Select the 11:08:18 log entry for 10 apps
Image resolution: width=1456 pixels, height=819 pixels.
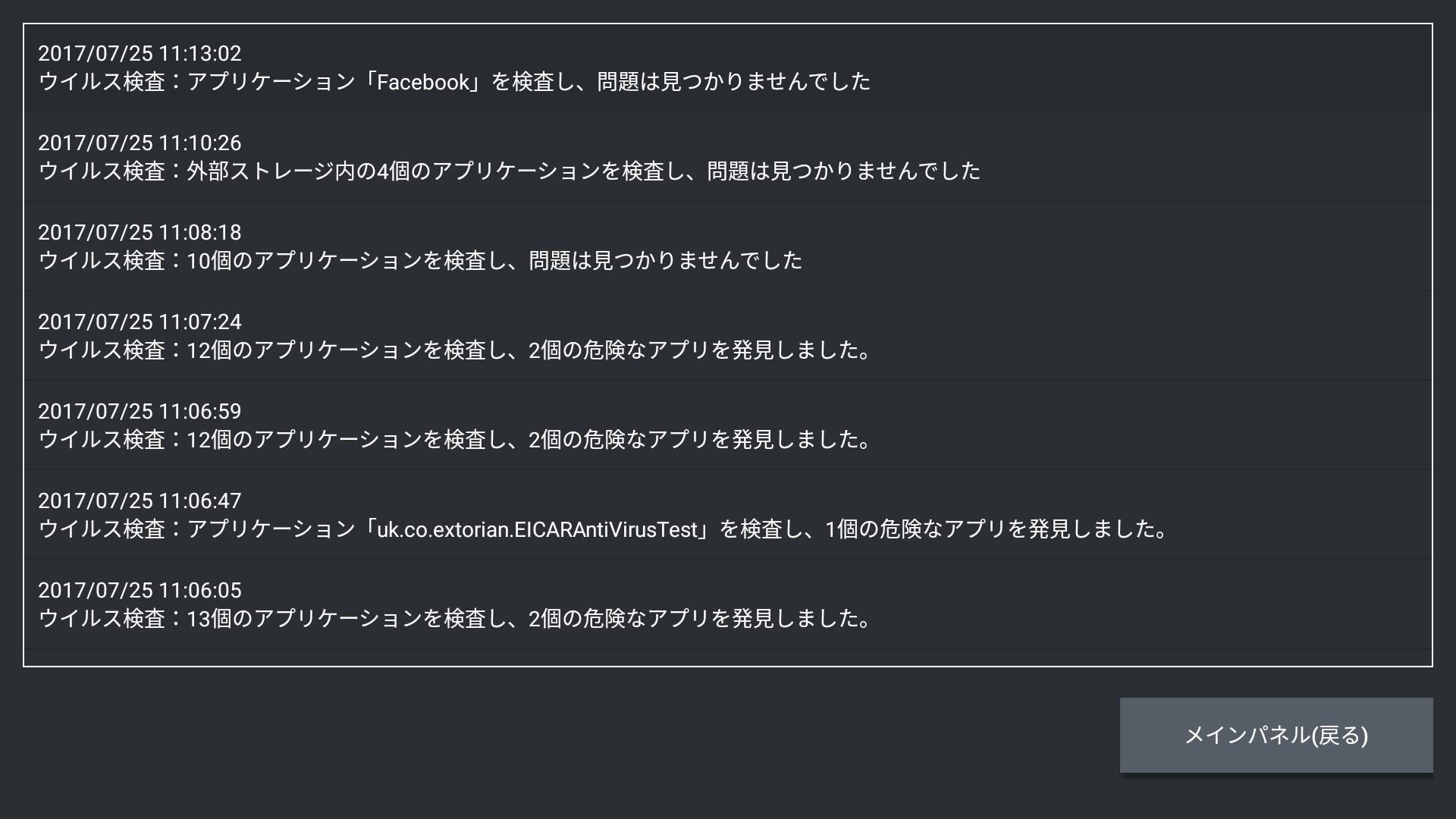pos(728,246)
